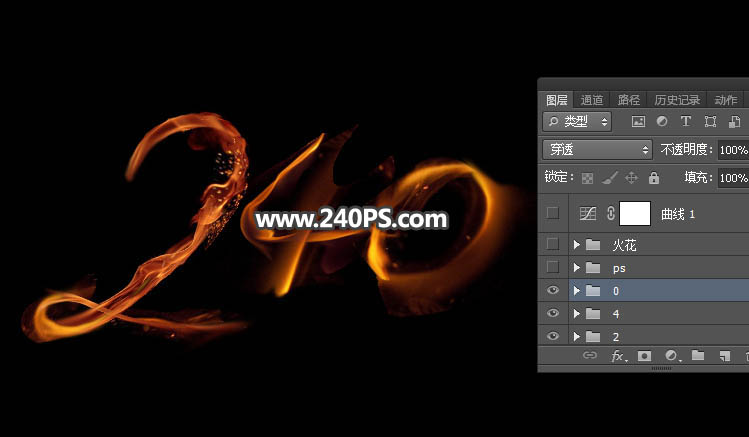Switch to the 图层 tab
749x437 pixels.
tap(556, 100)
